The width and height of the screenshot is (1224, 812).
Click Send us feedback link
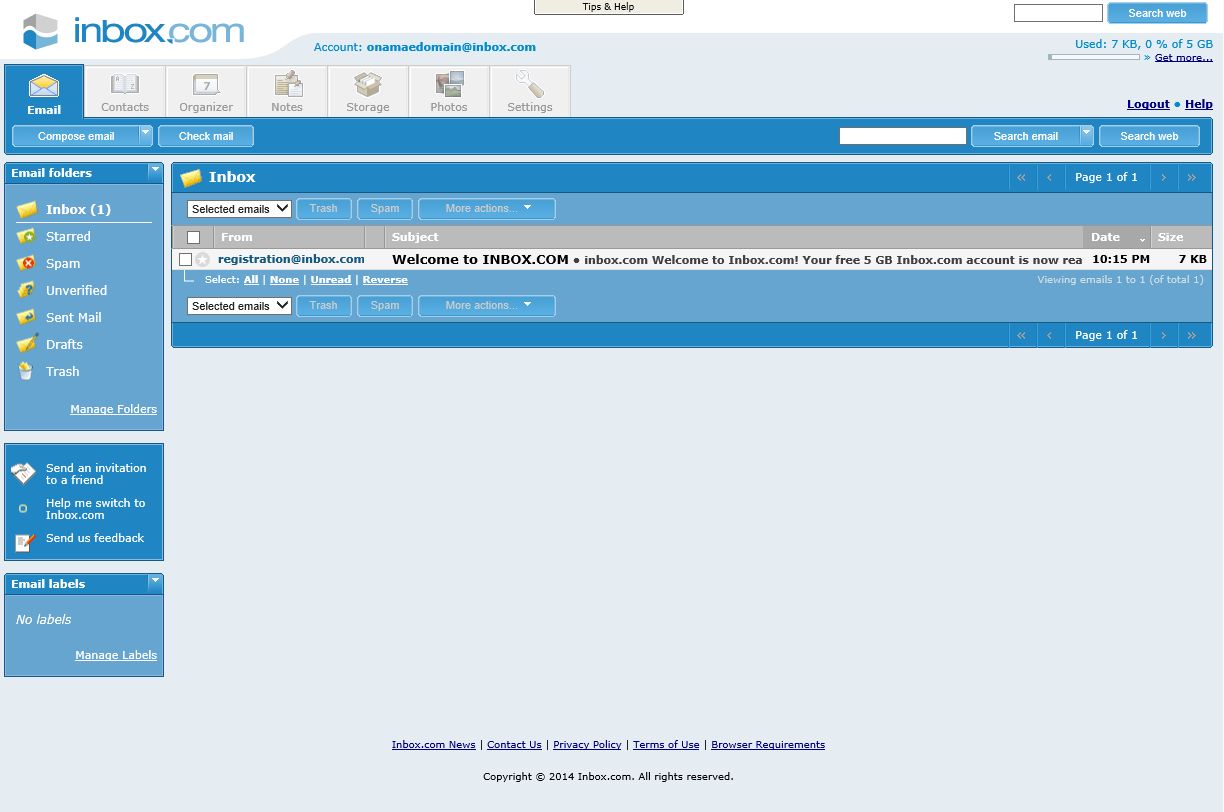(95, 538)
